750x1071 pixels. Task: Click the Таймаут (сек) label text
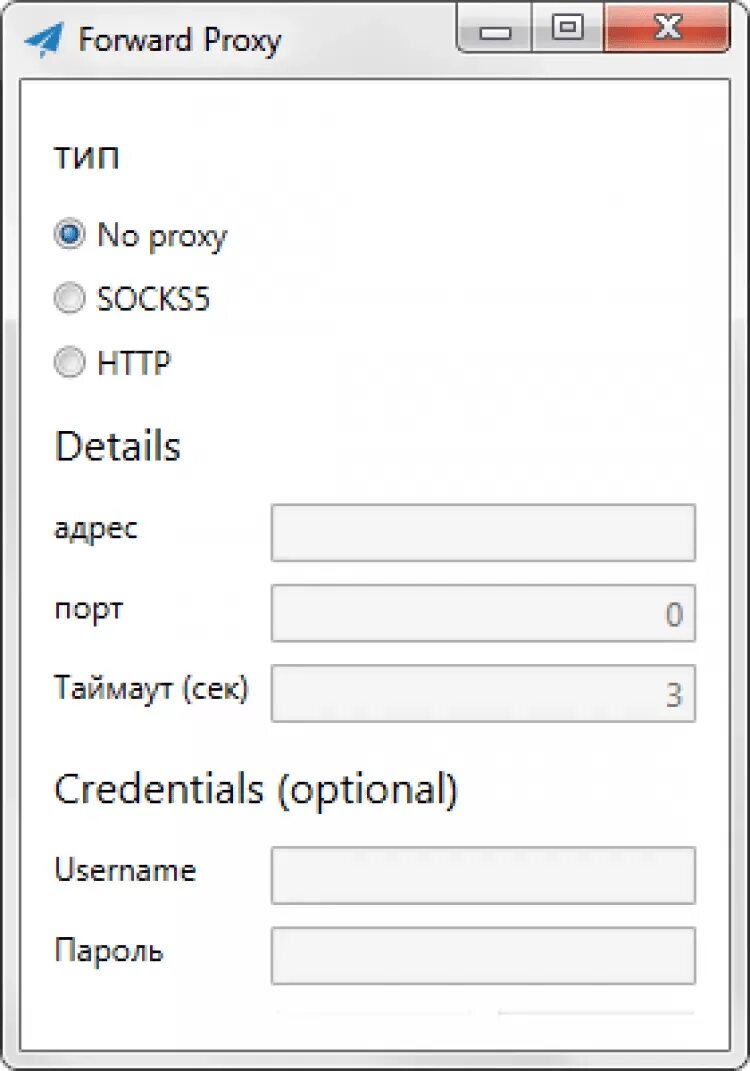(x=150, y=688)
